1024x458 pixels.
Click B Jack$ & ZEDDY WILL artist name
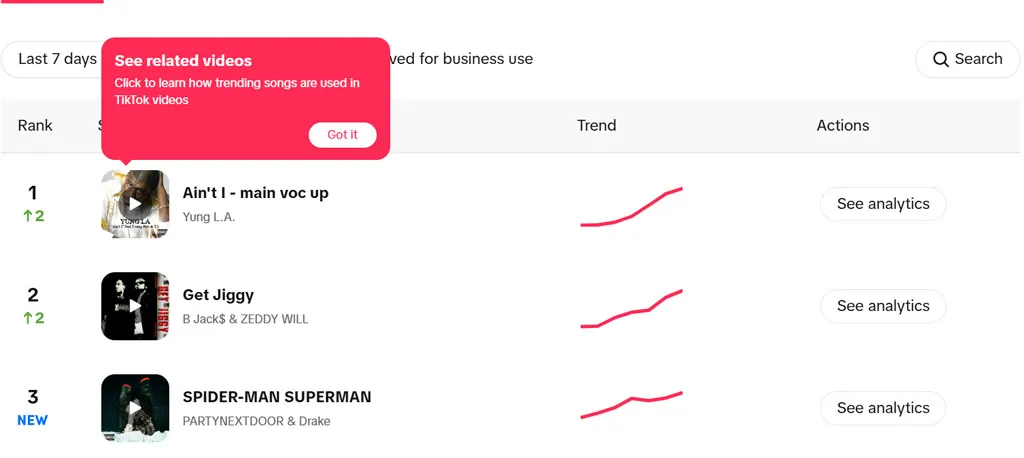tap(245, 319)
